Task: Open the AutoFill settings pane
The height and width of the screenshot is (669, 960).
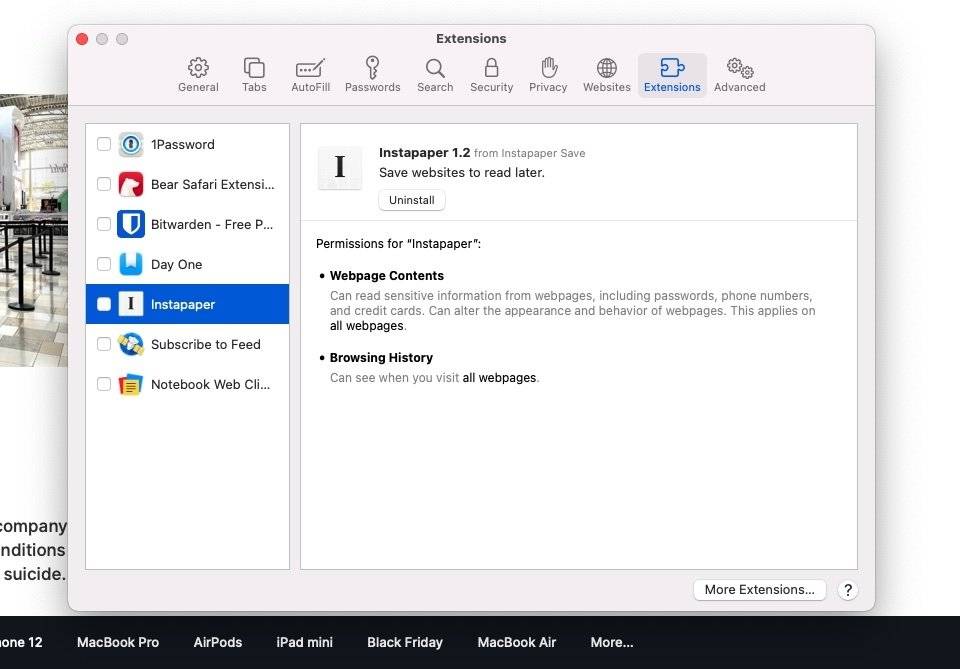Action: (310, 75)
